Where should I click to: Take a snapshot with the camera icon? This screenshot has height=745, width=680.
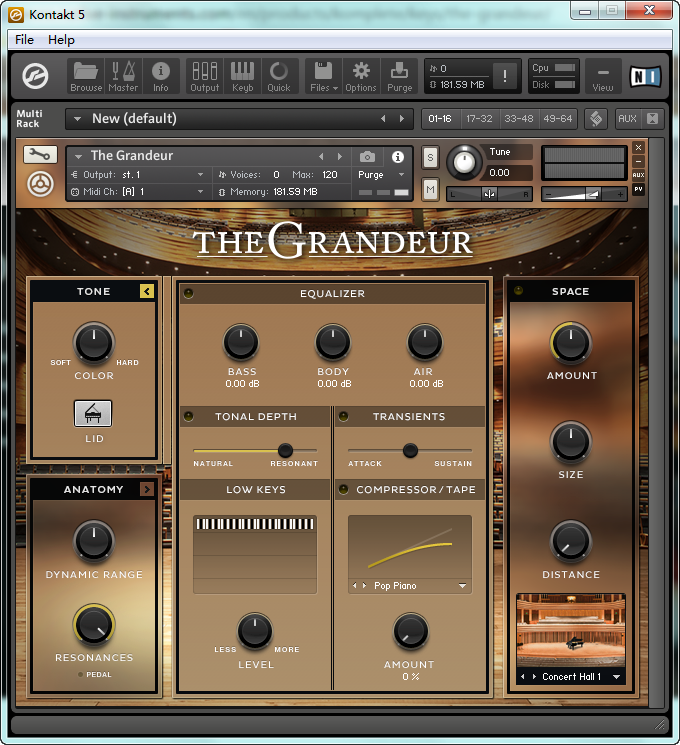pyautogui.click(x=367, y=157)
